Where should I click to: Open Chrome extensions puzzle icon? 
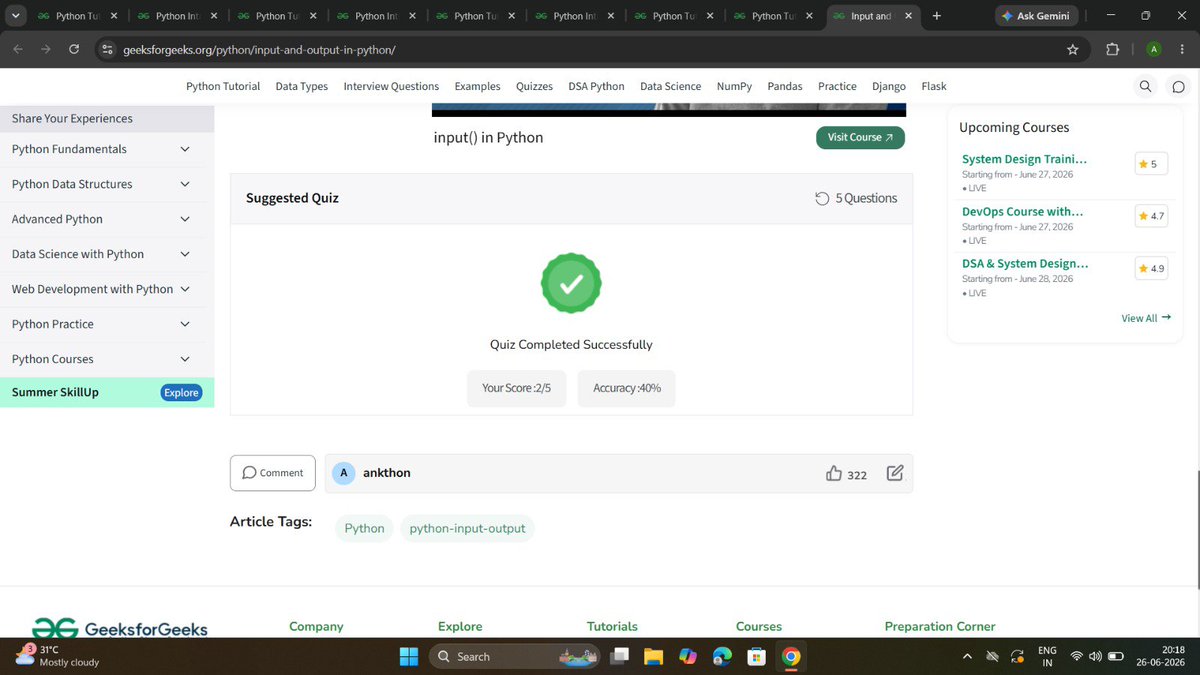tap(1112, 50)
